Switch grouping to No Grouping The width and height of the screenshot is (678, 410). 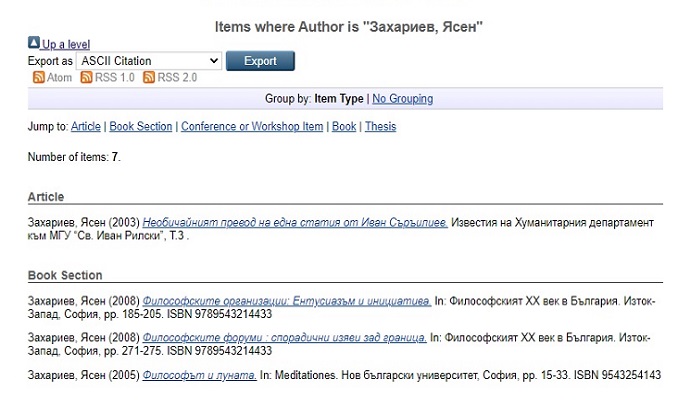pyautogui.click(x=403, y=99)
